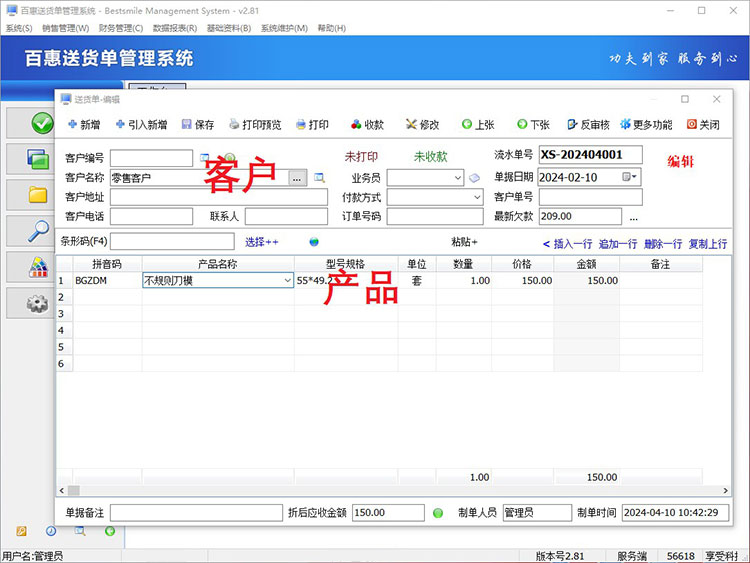
Task: Click the globe icon near 选择++
Action: pyautogui.click(x=314, y=242)
